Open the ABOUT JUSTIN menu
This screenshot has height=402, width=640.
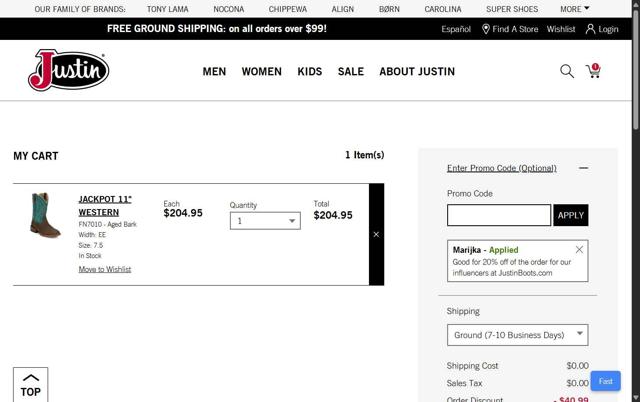click(417, 71)
